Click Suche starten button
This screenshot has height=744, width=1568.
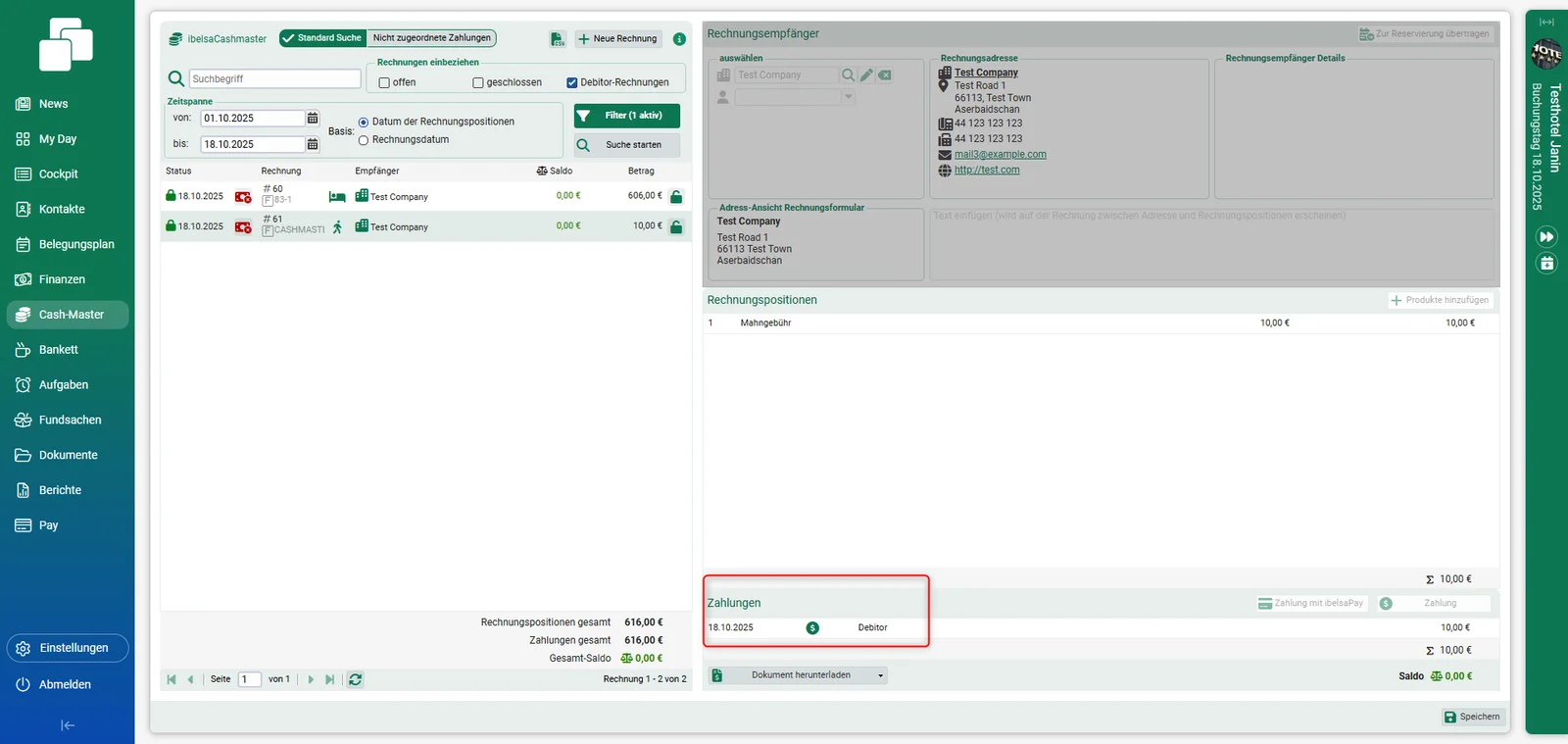click(x=627, y=145)
